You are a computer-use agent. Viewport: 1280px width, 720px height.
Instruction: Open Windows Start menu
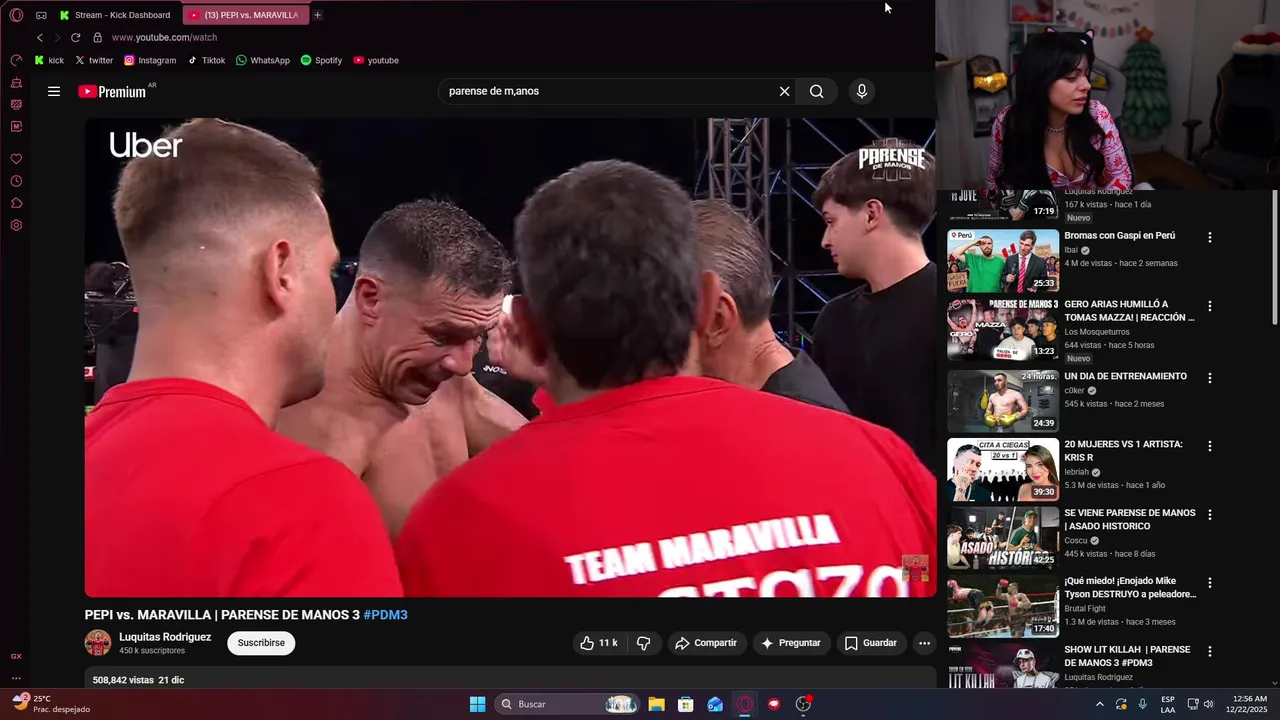[477, 704]
